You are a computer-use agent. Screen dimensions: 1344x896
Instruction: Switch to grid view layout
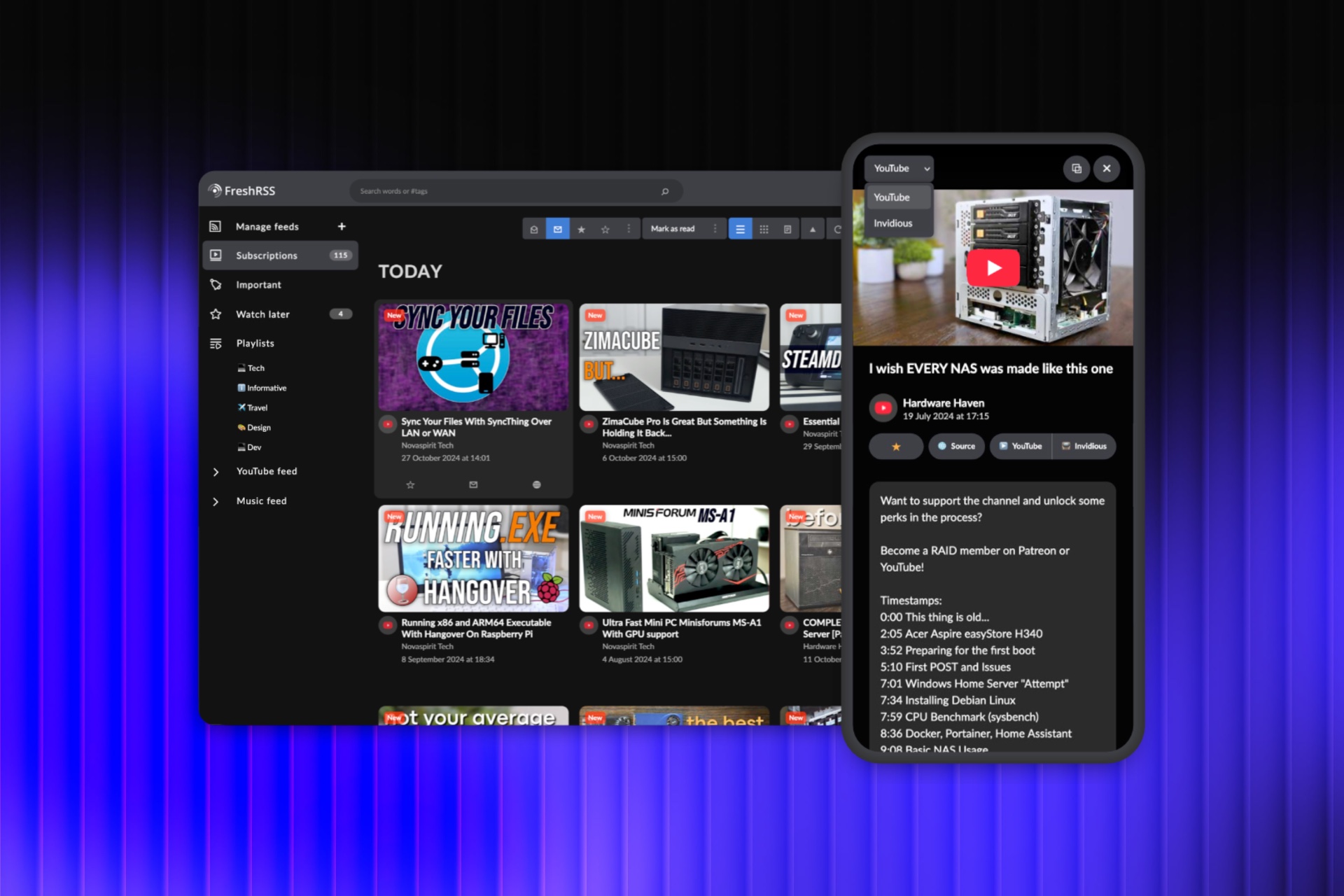pos(764,229)
